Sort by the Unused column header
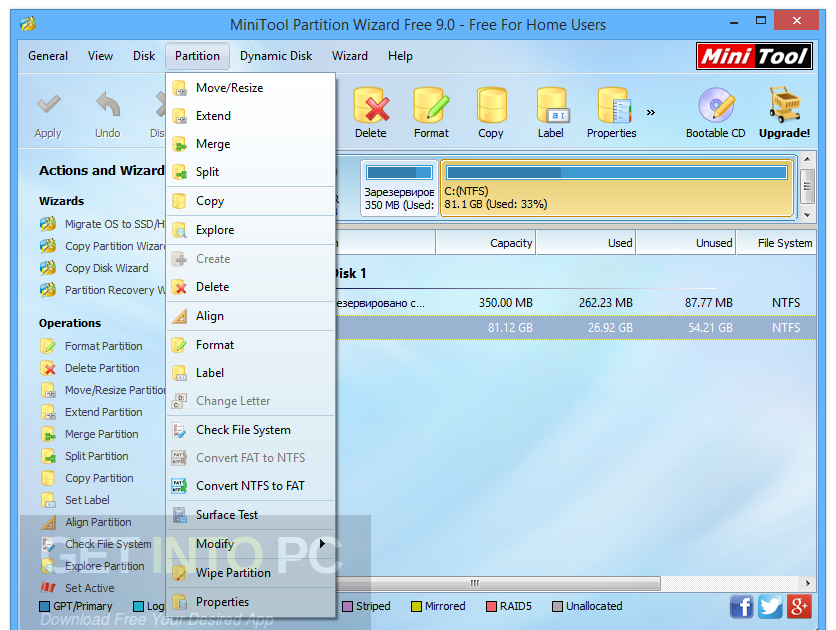836x630 pixels. tap(686, 243)
